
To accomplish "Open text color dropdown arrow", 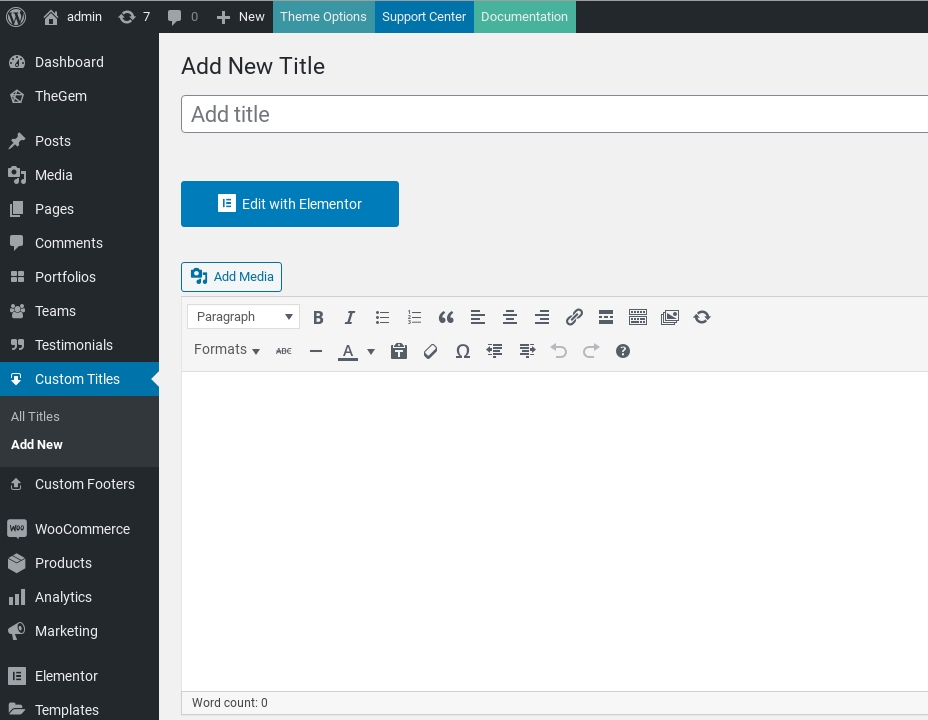I will pos(371,351).
